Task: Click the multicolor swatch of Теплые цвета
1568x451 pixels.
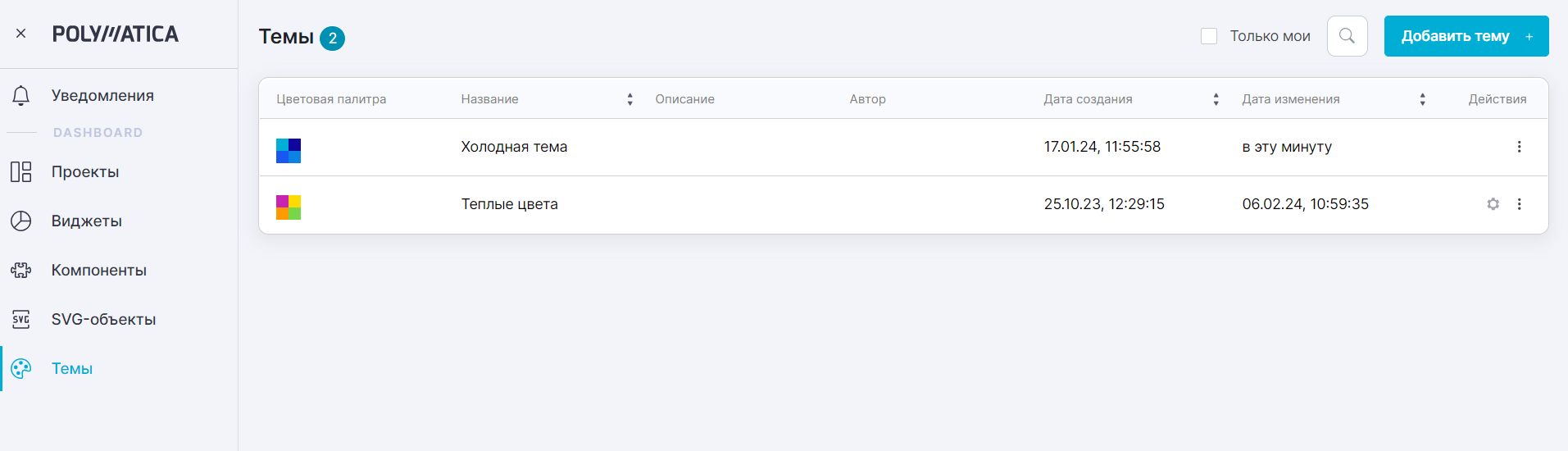Action: (289, 207)
